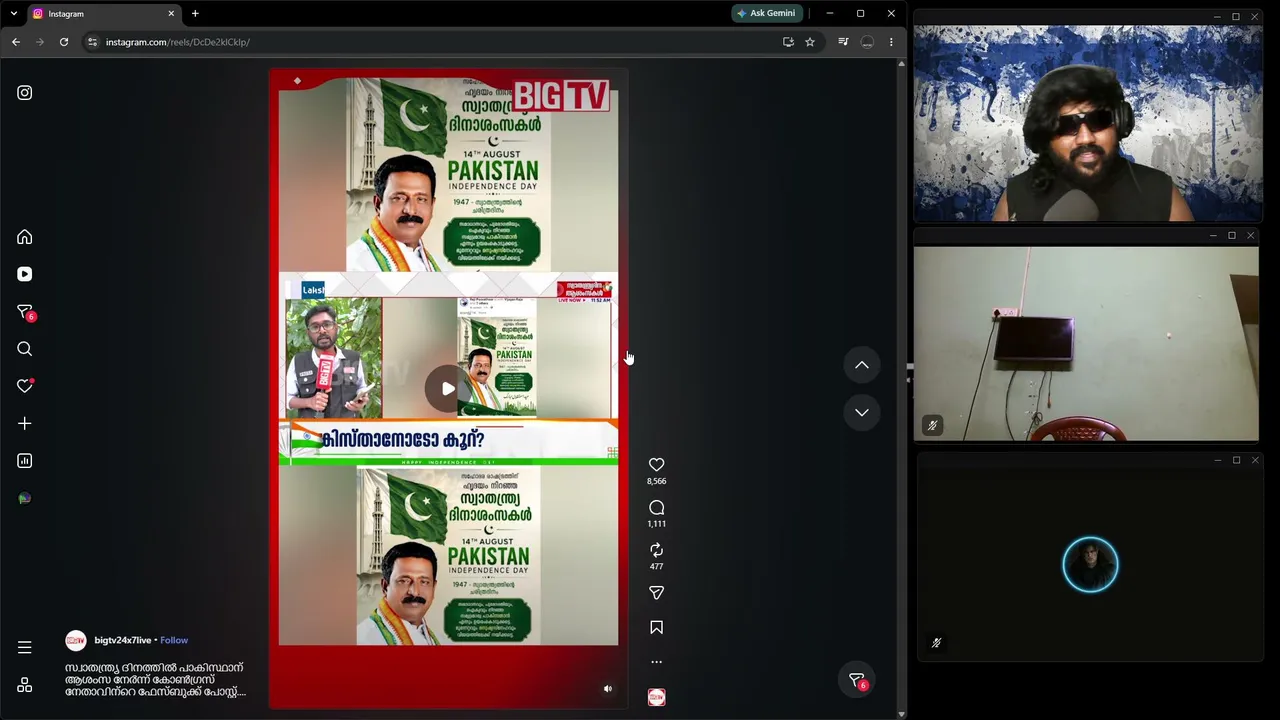Go to next reel with down chevron

[x=862, y=412]
